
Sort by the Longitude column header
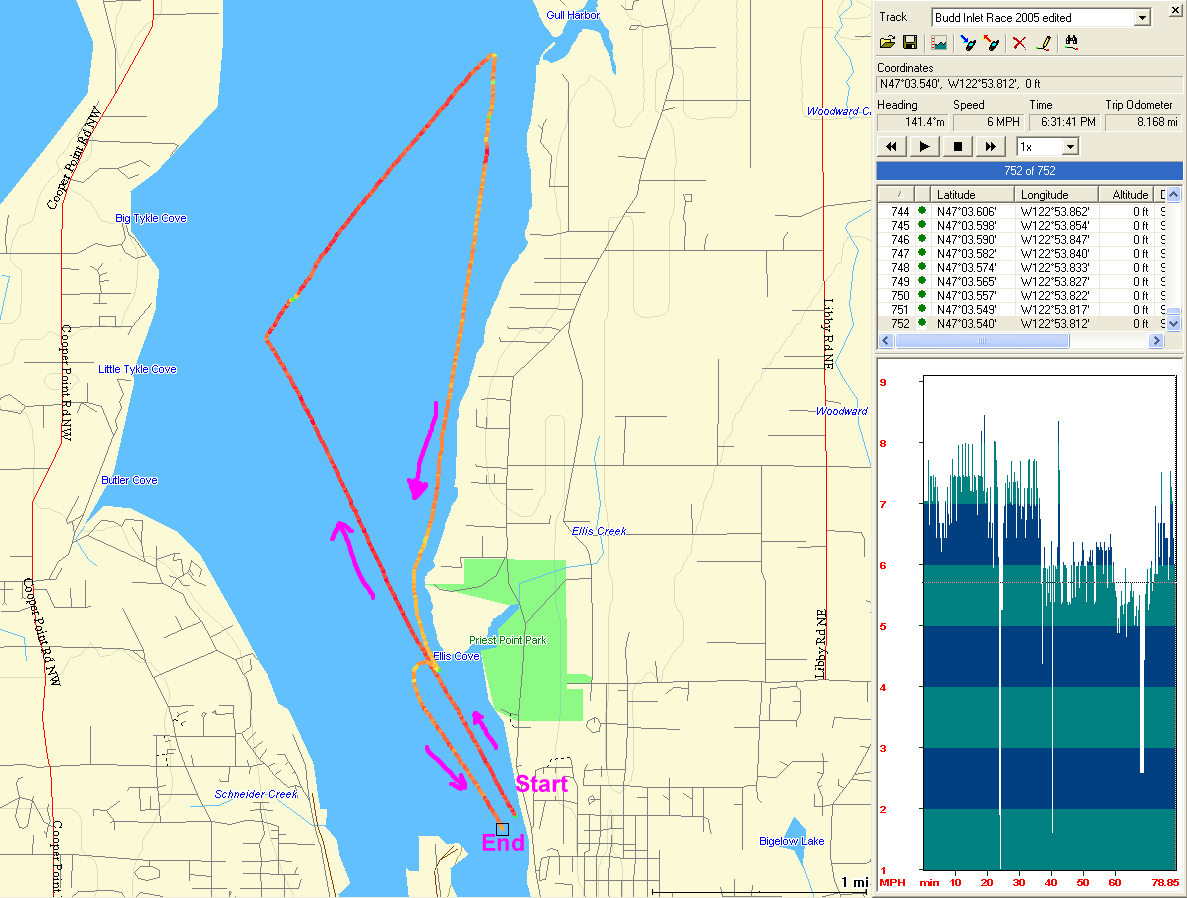(x=1056, y=194)
